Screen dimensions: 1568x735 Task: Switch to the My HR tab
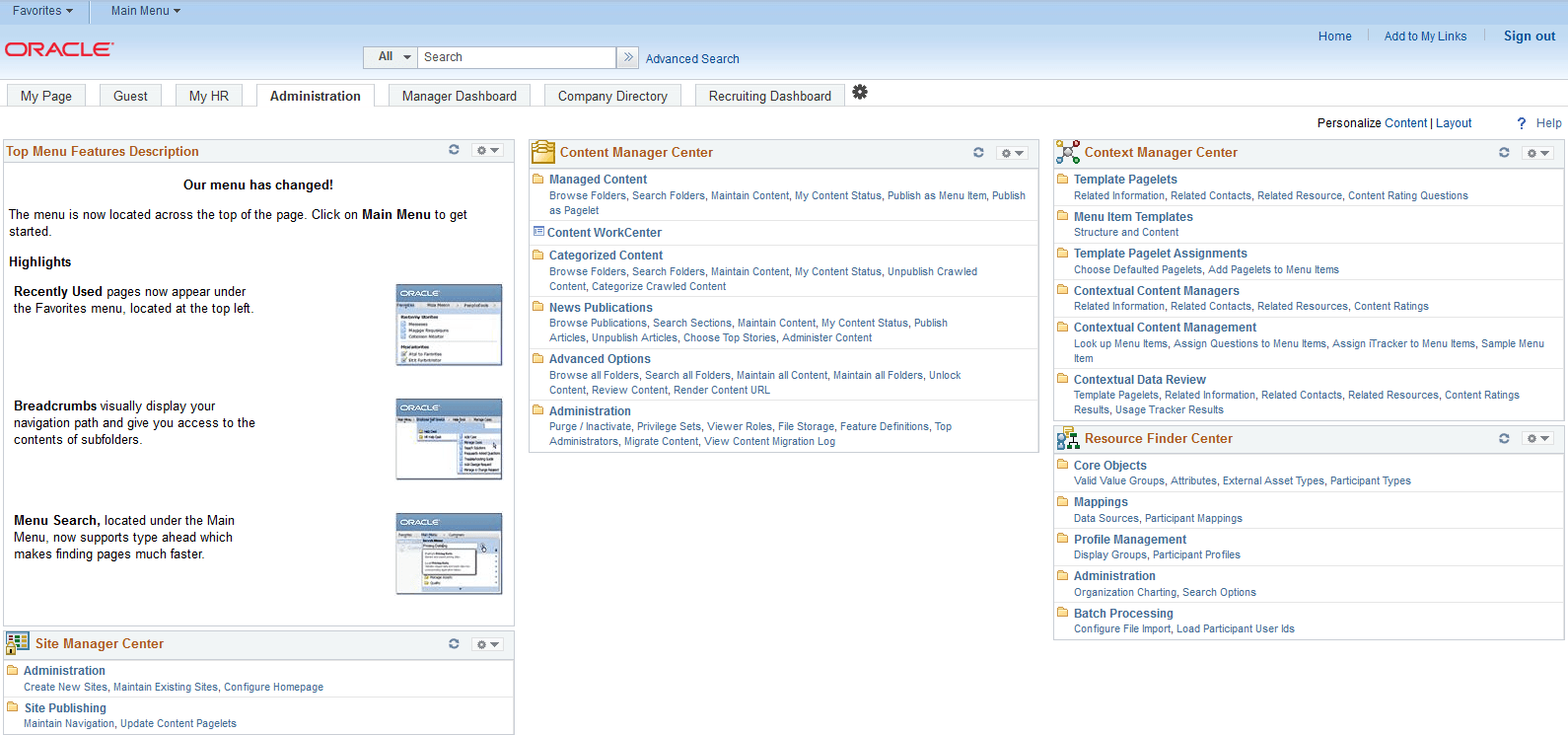209,96
